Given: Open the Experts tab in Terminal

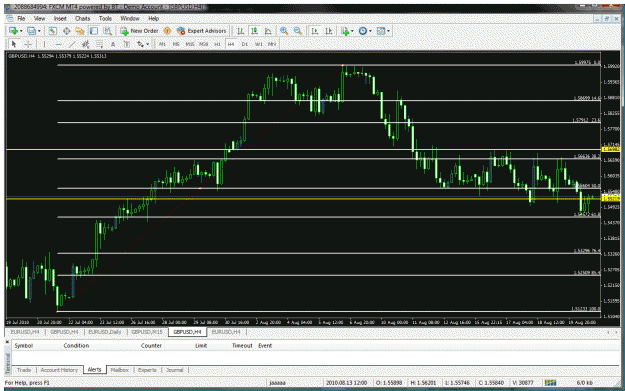Looking at the screenshot, I should [147, 370].
